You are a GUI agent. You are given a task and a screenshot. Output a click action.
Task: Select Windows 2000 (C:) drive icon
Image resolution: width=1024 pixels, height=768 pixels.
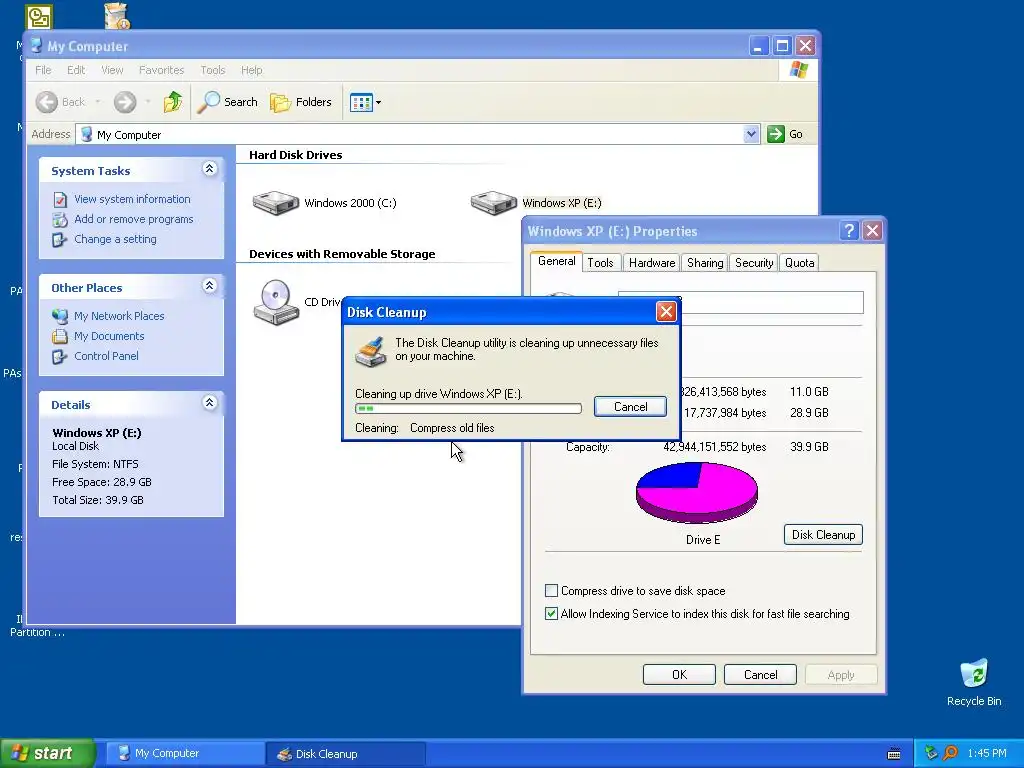[x=276, y=202]
